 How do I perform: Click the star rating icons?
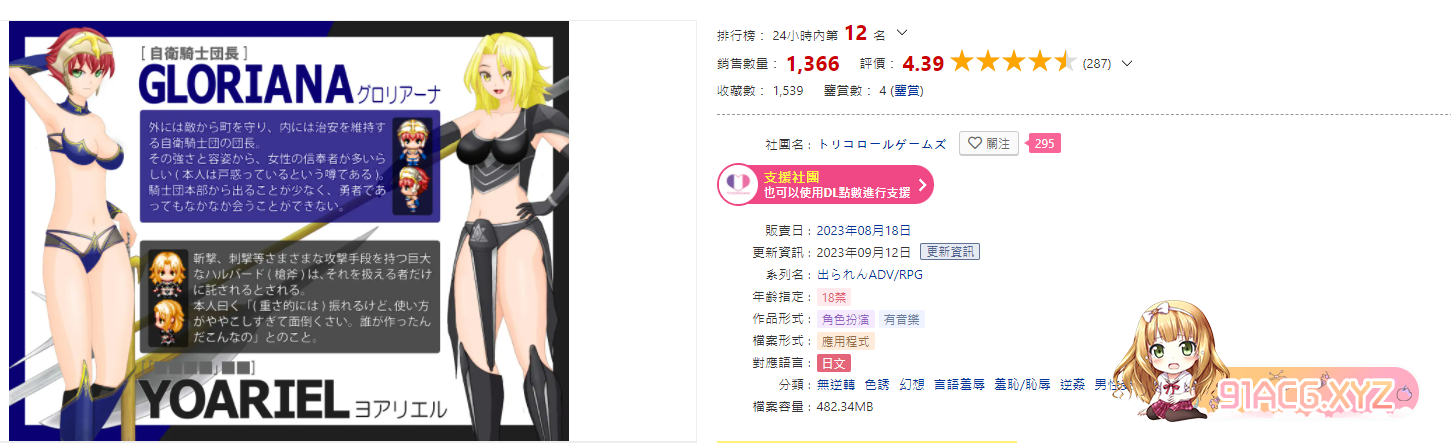(1013, 63)
